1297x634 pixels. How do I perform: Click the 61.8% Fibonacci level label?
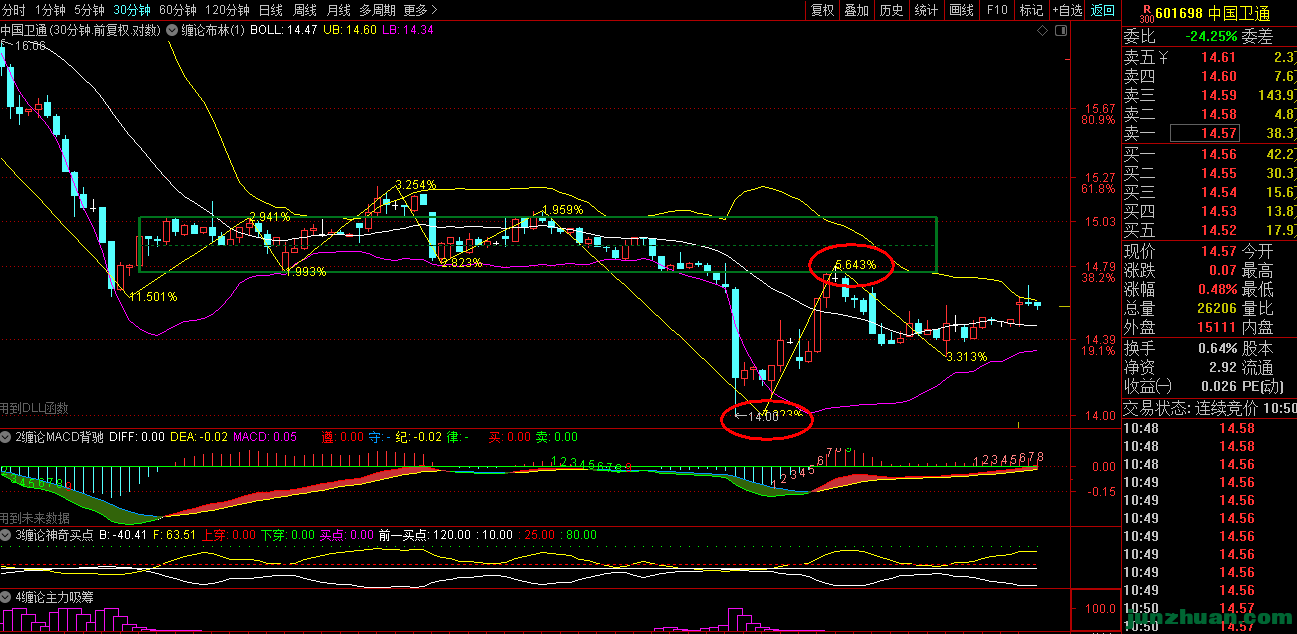(1098, 189)
